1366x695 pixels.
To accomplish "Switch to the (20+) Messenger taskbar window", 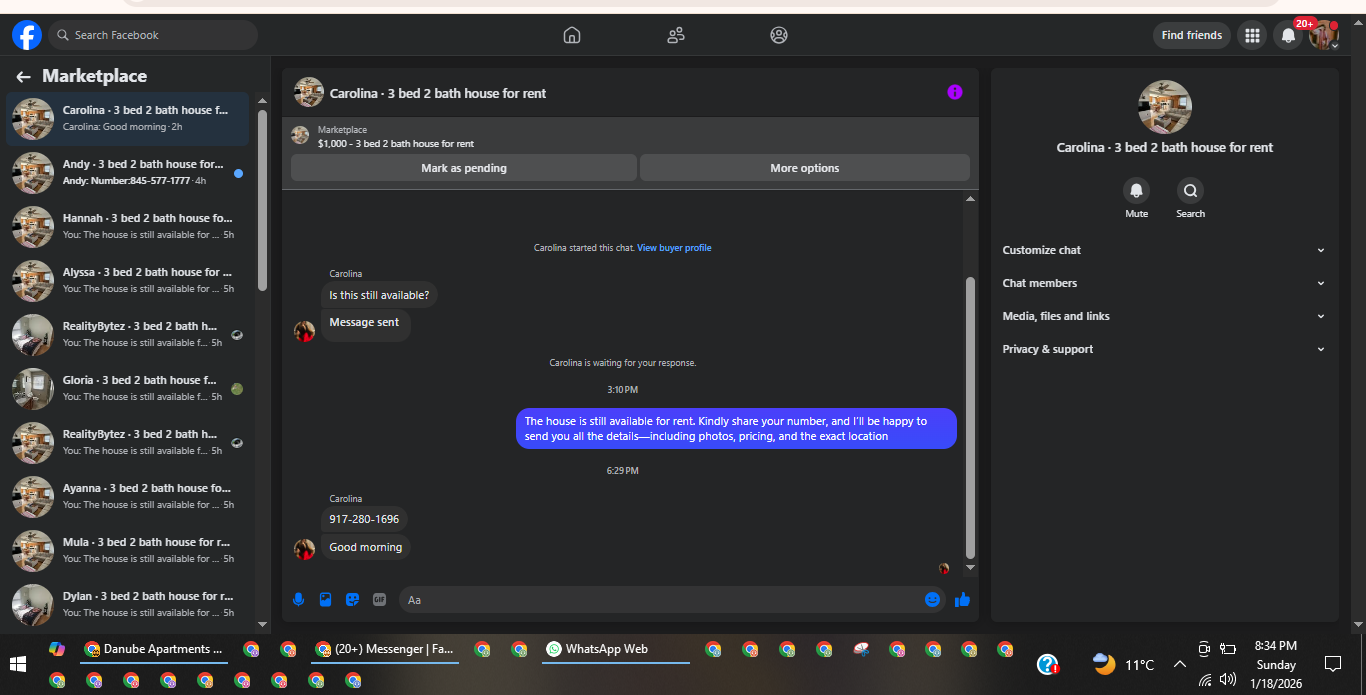I will pos(385,649).
